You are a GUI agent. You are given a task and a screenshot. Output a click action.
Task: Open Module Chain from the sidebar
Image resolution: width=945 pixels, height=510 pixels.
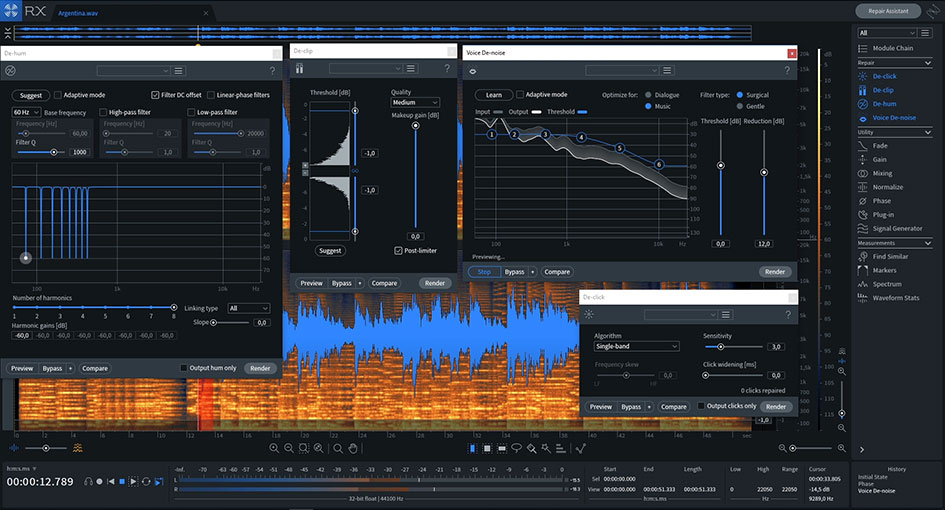[892, 48]
